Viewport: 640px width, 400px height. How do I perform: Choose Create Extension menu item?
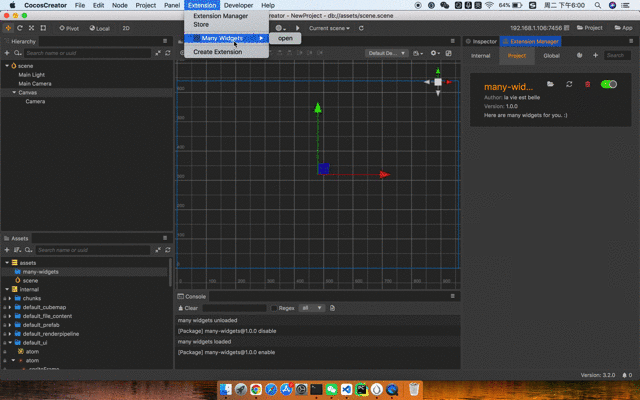pos(218,52)
